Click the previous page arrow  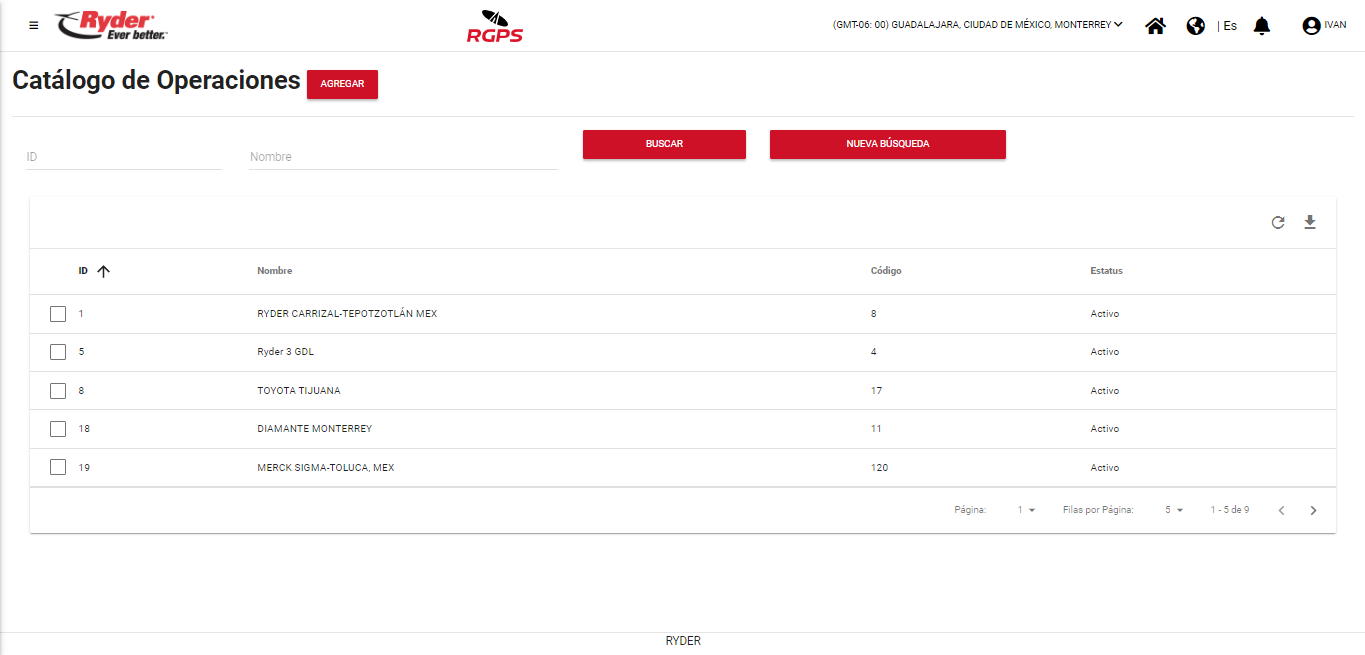click(1281, 510)
